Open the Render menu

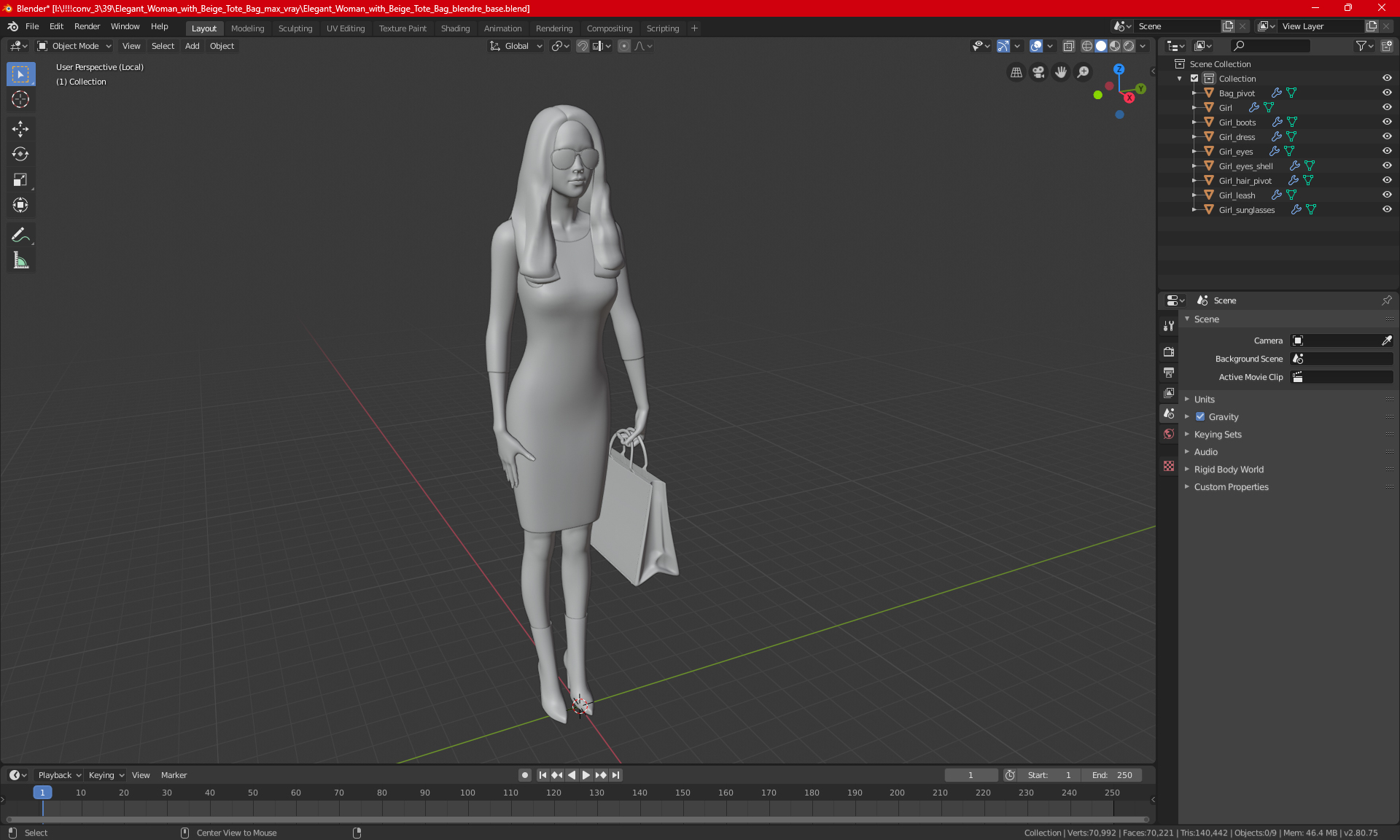click(87, 26)
